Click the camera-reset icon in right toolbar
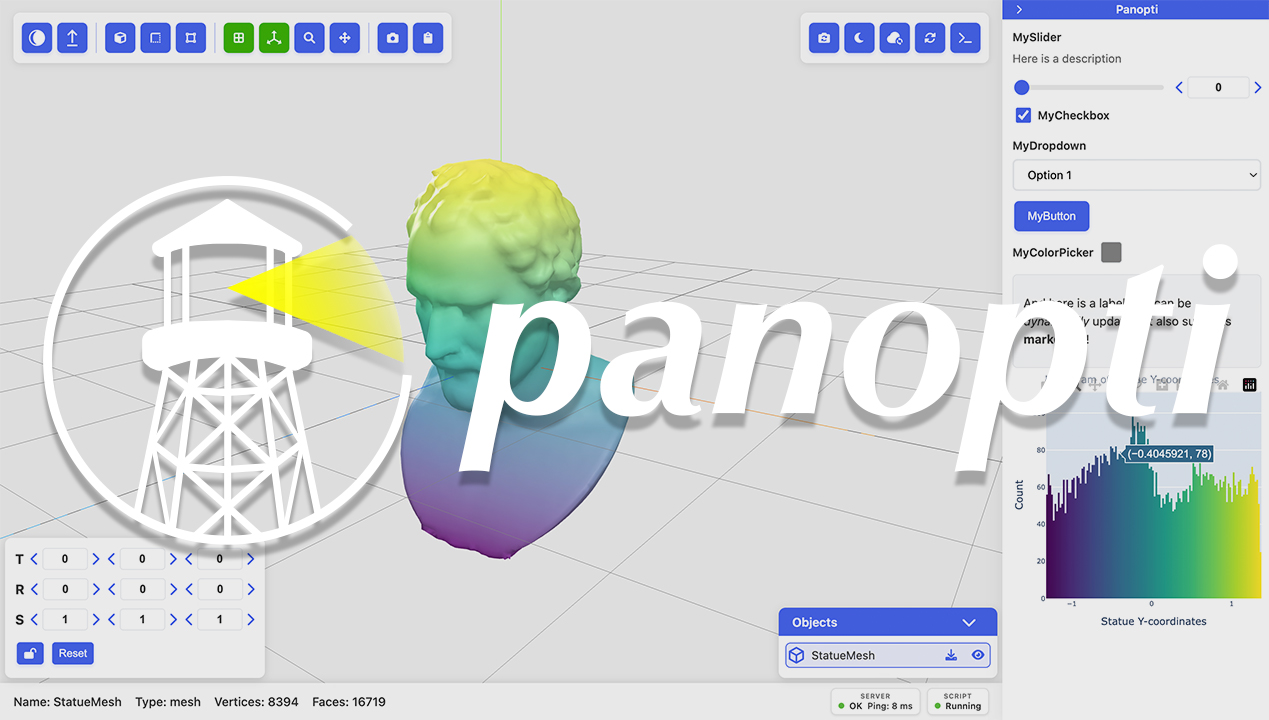The width and height of the screenshot is (1269, 720). point(824,38)
